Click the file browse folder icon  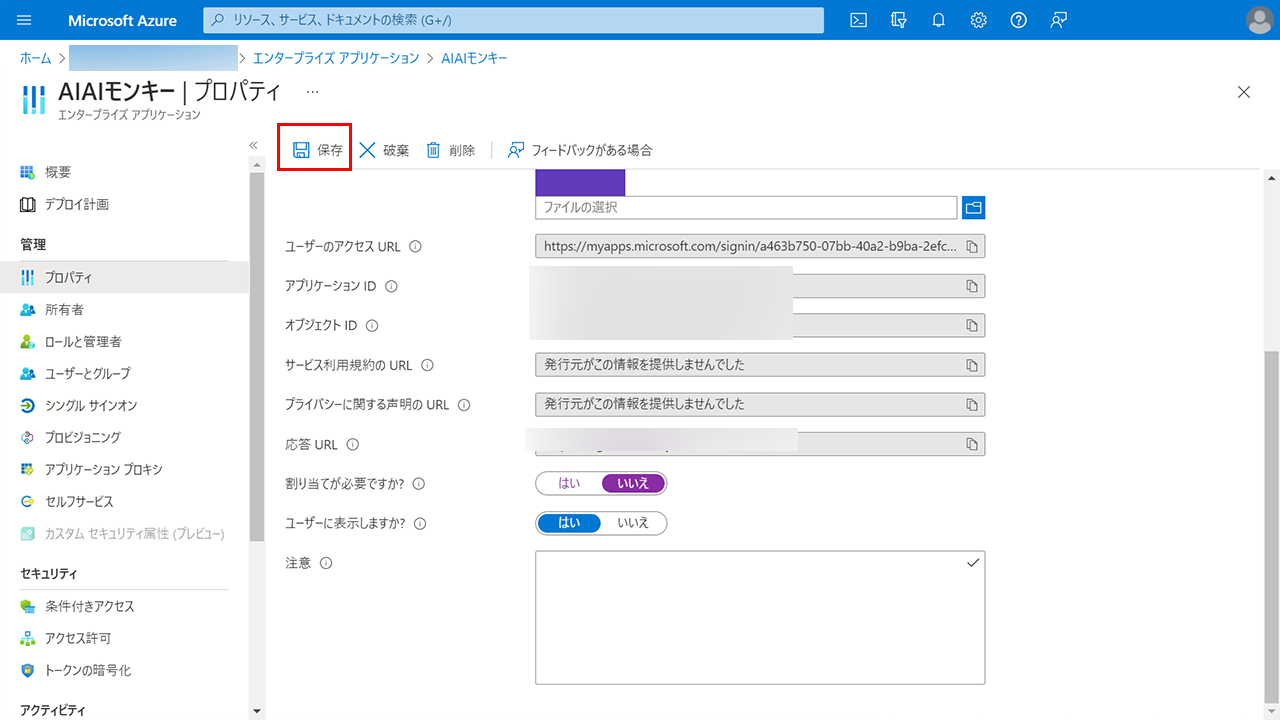click(973, 207)
